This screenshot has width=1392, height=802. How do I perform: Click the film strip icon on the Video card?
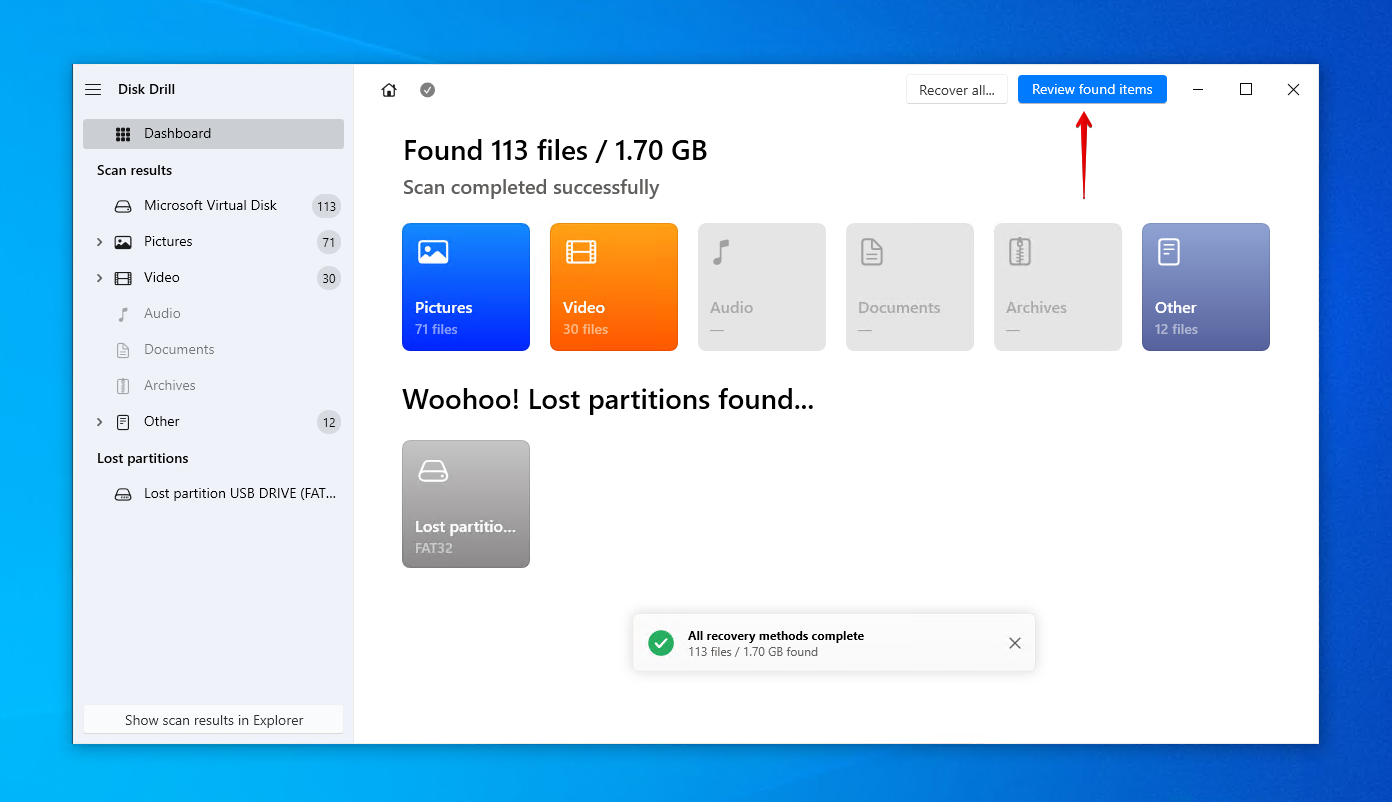(581, 252)
